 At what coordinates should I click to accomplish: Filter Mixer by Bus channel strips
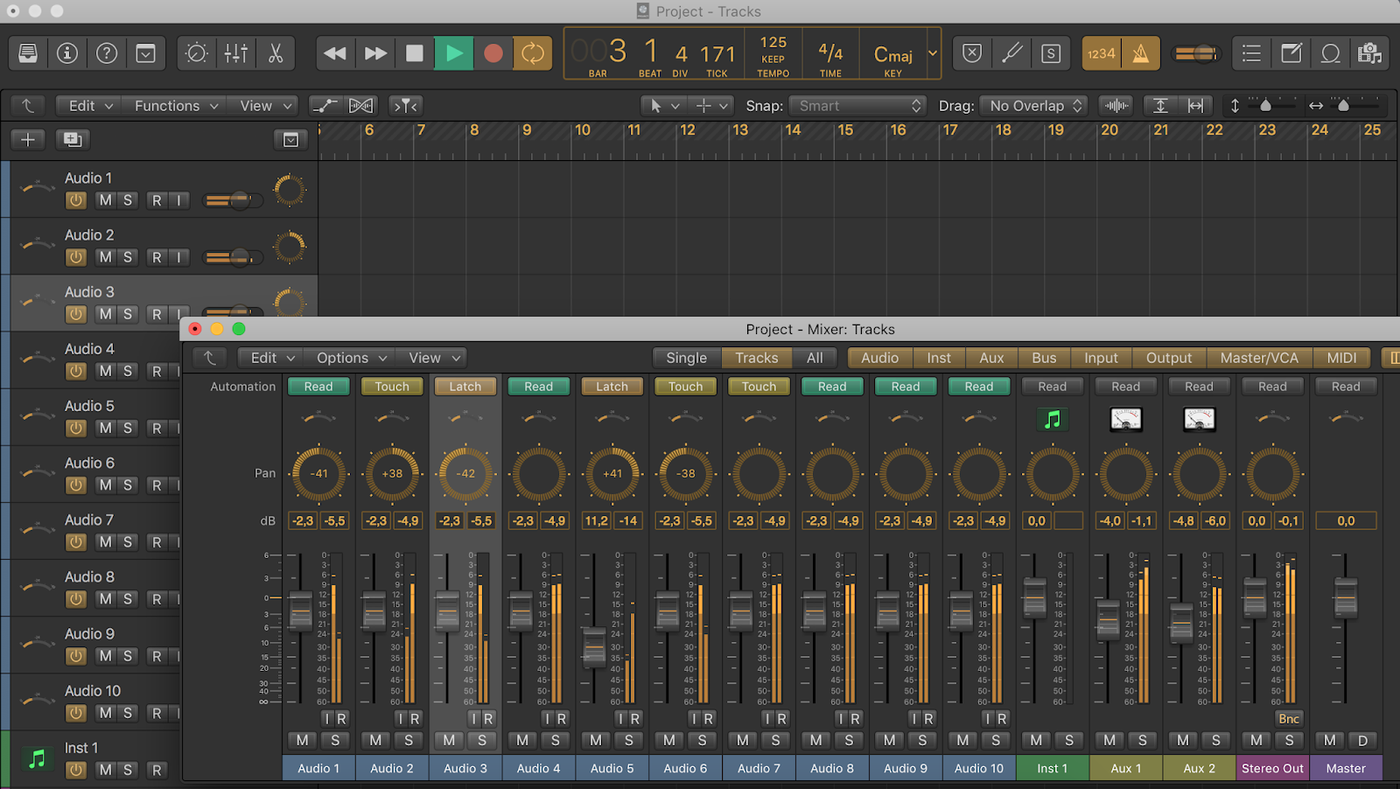[x=1044, y=358]
